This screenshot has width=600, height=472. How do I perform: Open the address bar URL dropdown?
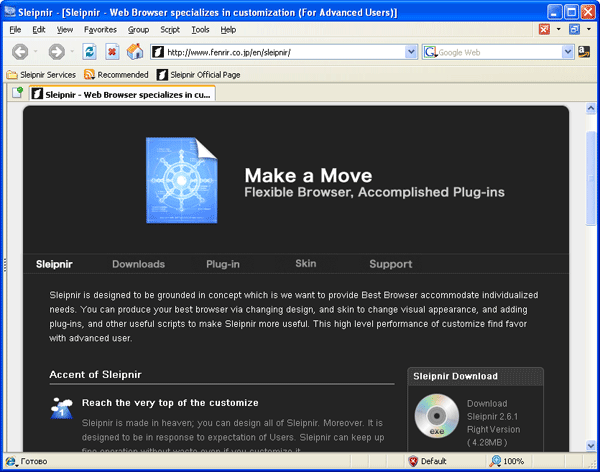tap(411, 52)
